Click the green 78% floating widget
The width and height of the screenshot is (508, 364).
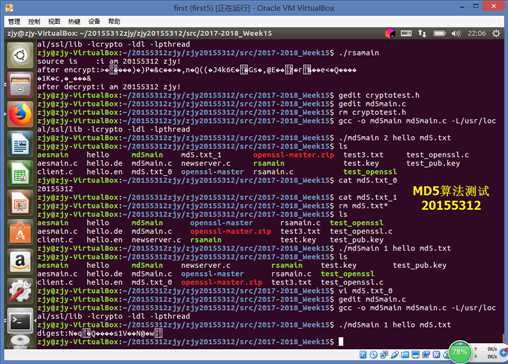[460, 351]
